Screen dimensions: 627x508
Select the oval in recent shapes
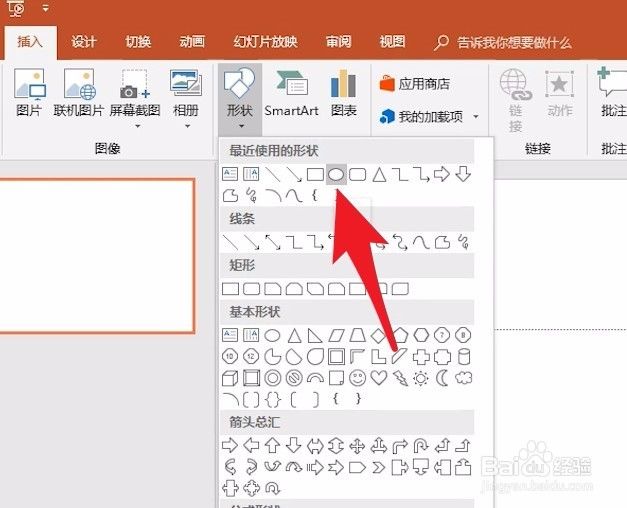[336, 174]
